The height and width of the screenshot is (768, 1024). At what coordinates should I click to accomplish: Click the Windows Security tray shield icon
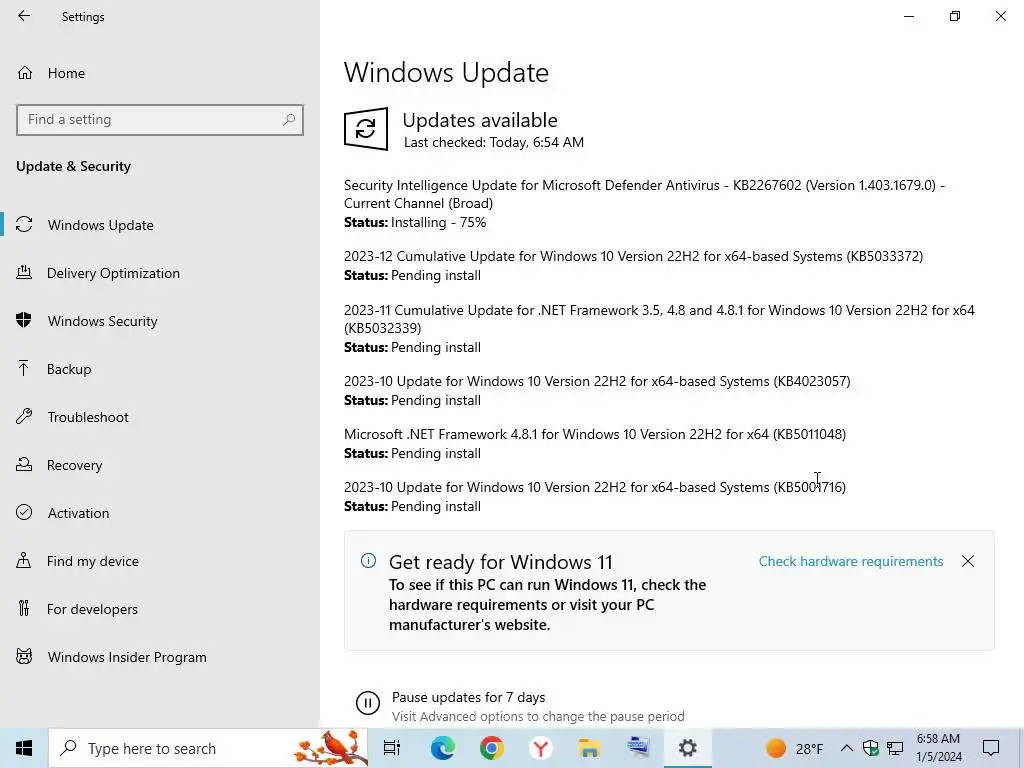pyautogui.click(x=871, y=748)
